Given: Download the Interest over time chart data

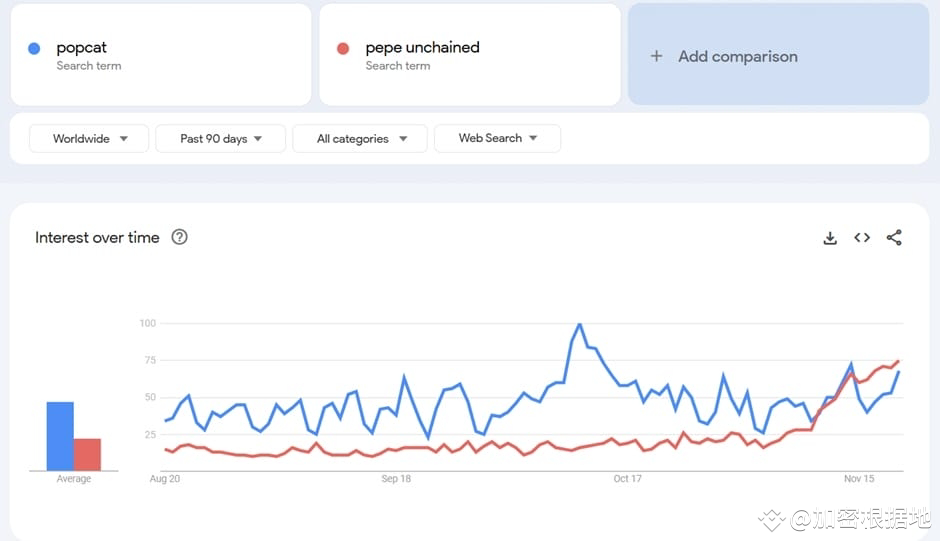Looking at the screenshot, I should (x=829, y=238).
